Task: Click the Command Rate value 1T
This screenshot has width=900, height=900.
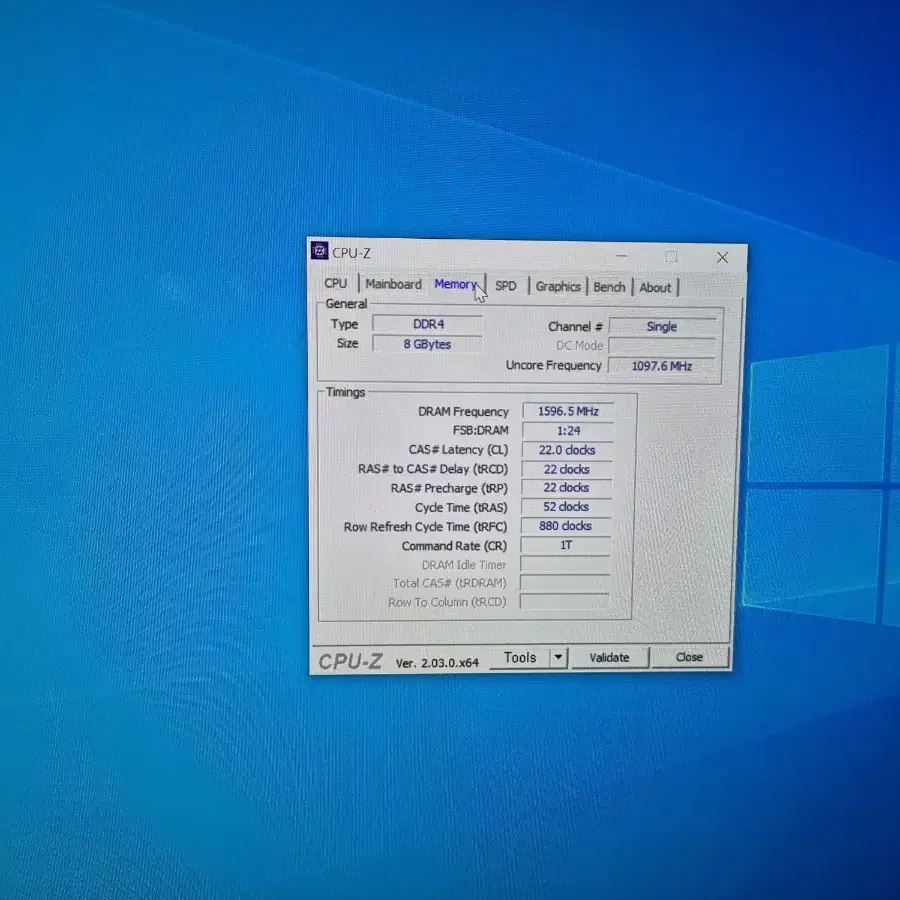Action: click(x=565, y=545)
